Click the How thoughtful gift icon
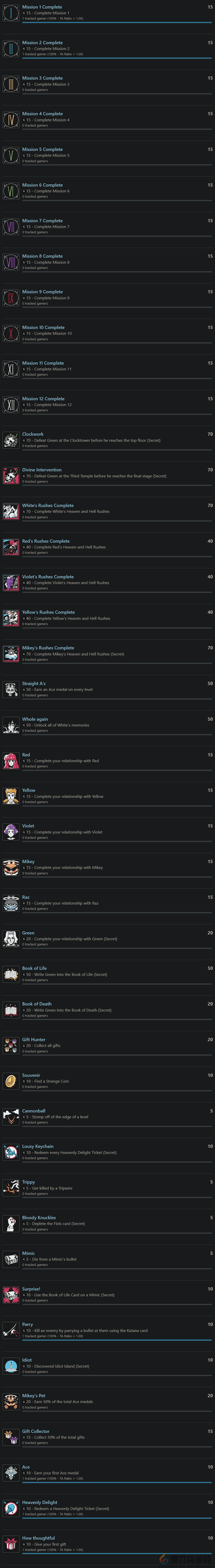Viewport: 215px width, 1568px height. point(11,1544)
